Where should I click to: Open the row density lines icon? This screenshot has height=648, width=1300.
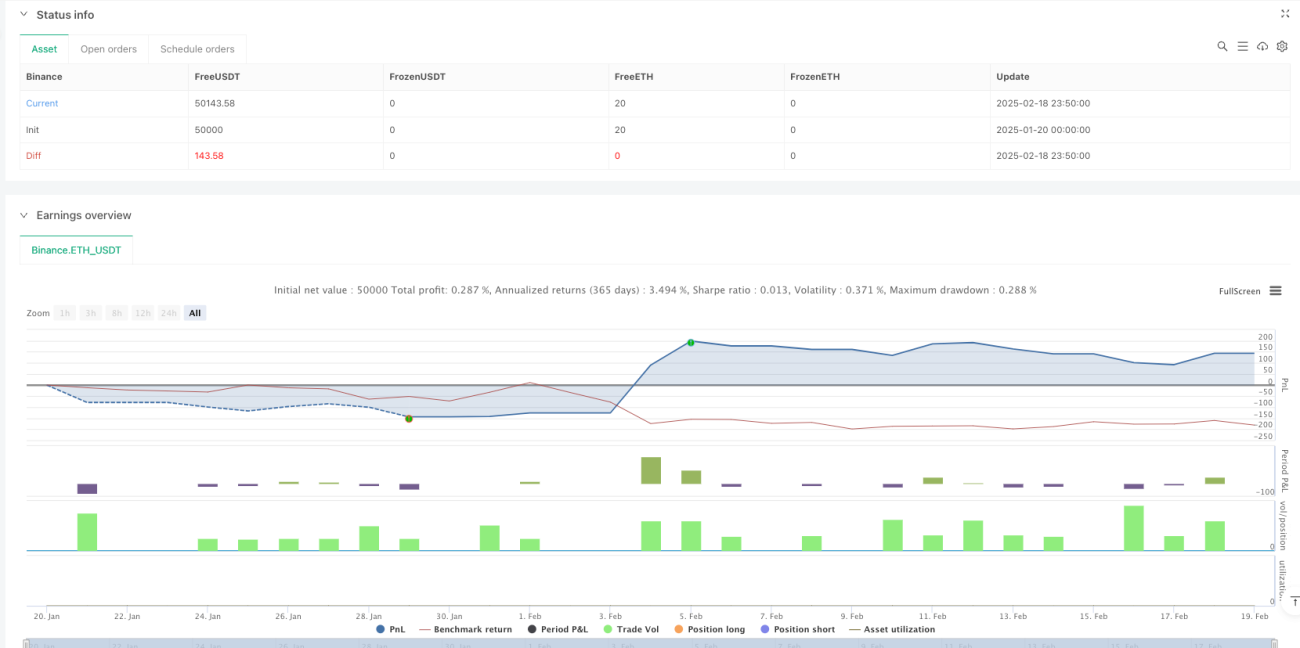click(x=1242, y=46)
